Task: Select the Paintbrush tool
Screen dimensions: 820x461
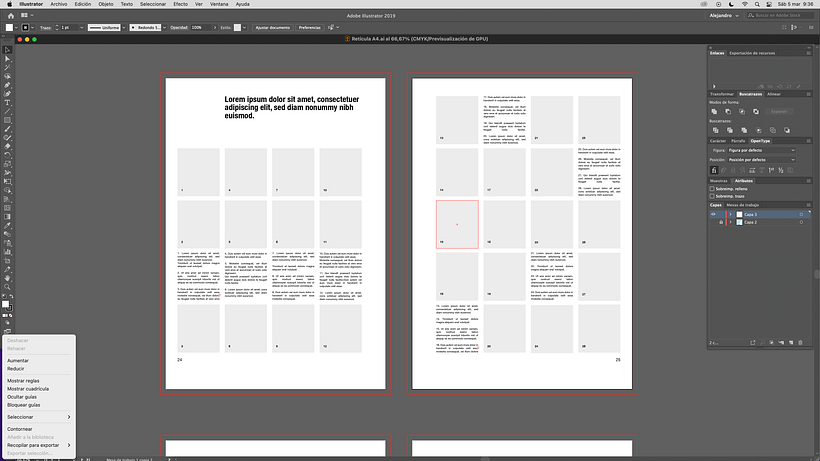Action: (7, 129)
